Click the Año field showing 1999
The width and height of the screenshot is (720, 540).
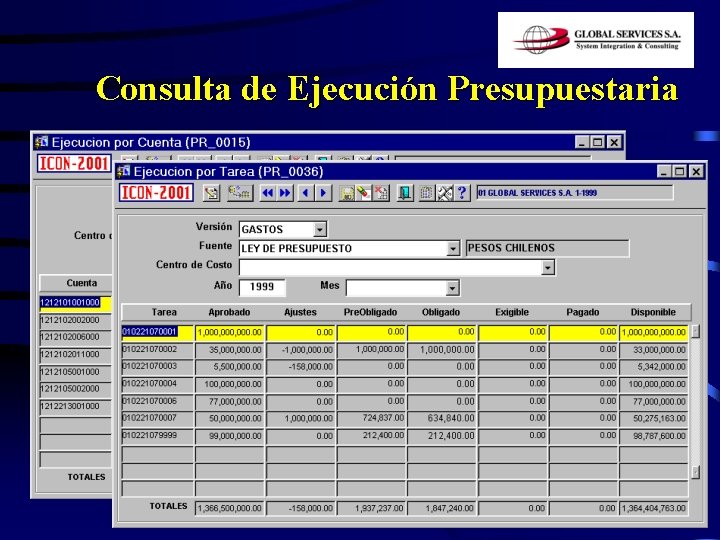click(262, 287)
